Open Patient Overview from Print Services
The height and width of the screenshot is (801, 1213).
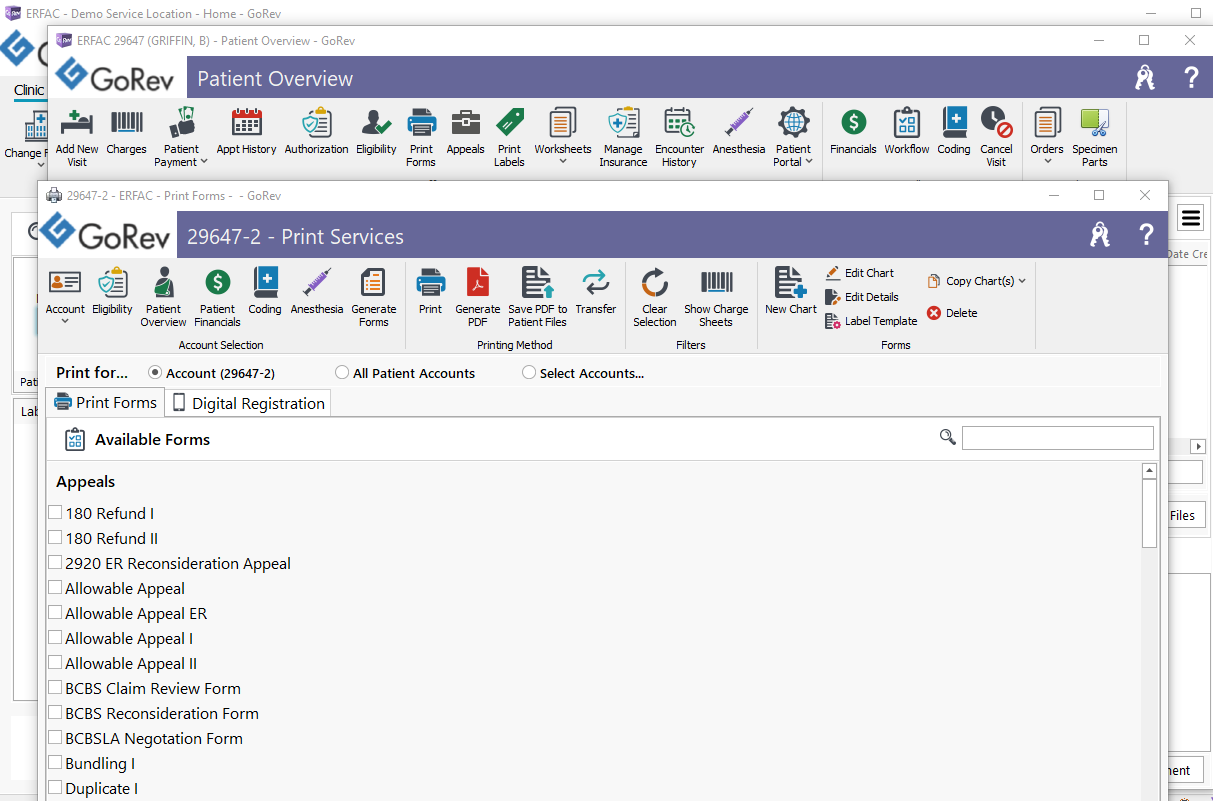(x=163, y=297)
